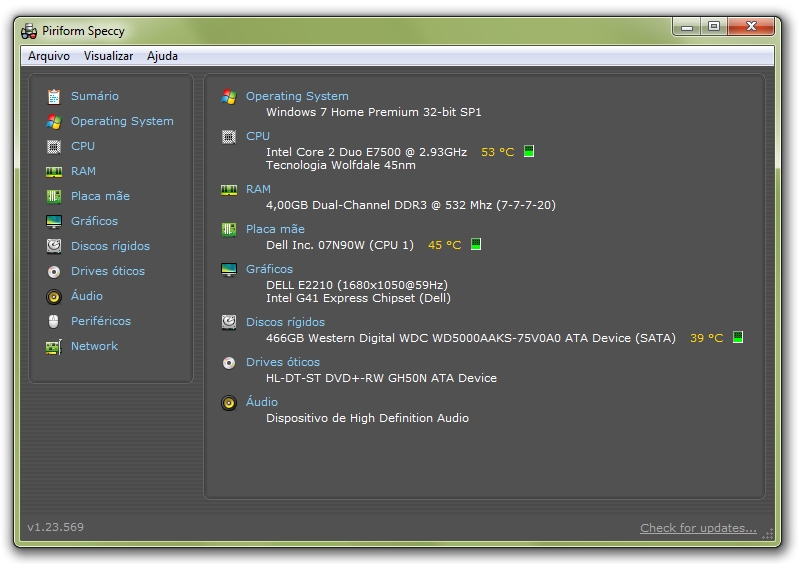
Task: Click optical disc icon in summary panel
Action: (229, 362)
